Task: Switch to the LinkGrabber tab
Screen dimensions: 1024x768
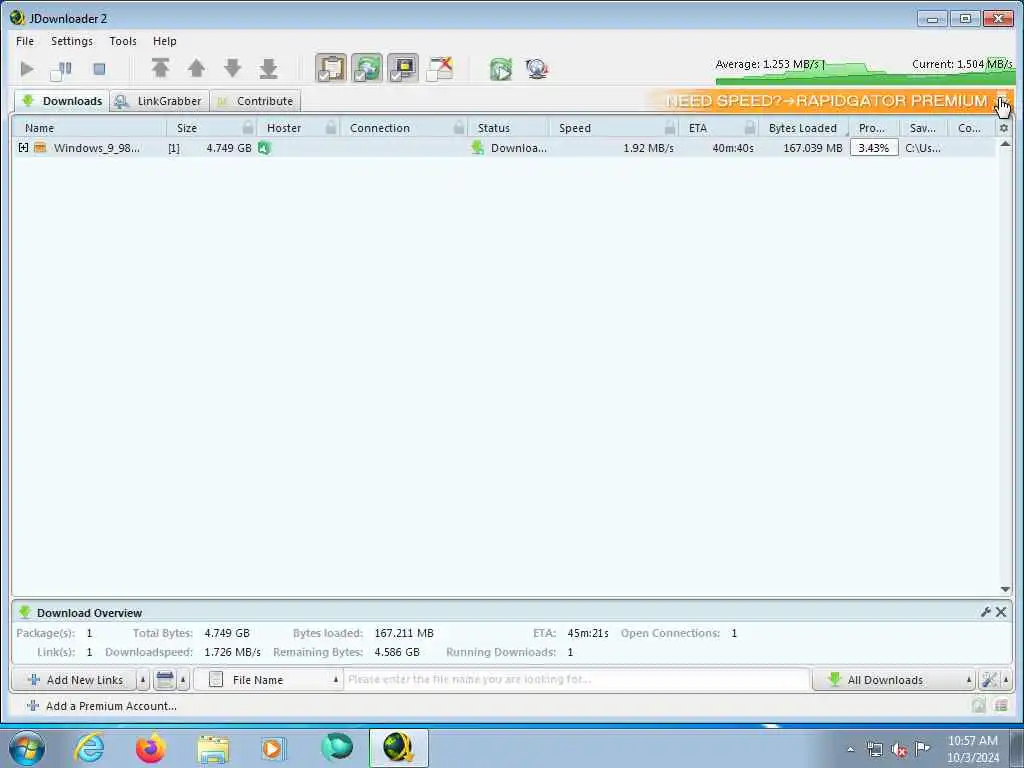Action: tap(159, 101)
